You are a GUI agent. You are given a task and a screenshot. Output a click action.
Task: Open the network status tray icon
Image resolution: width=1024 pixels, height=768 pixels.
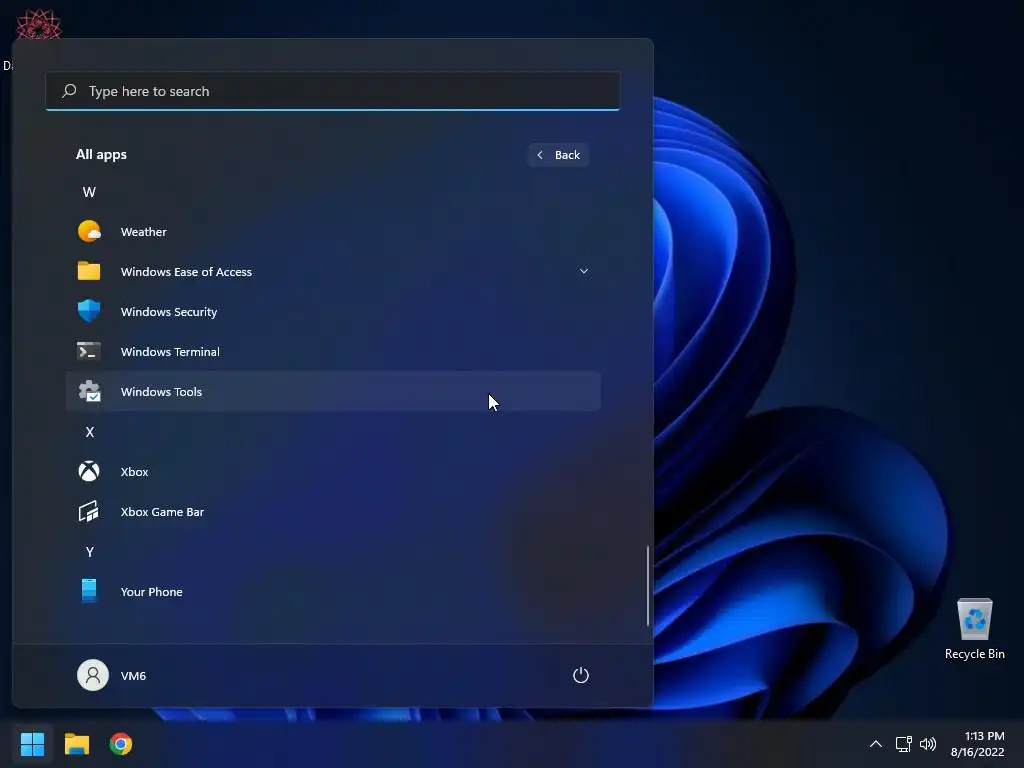(903, 744)
